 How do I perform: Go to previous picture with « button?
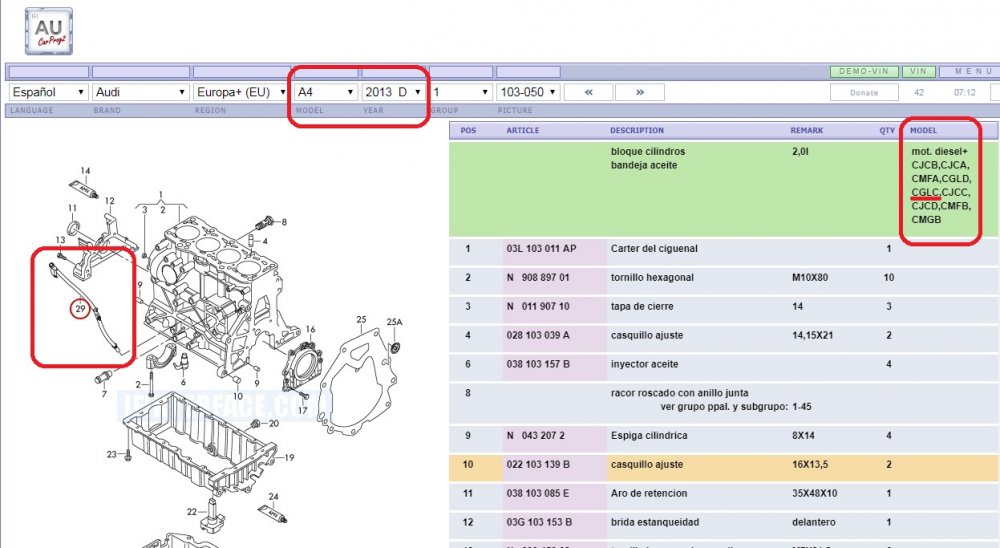point(588,92)
